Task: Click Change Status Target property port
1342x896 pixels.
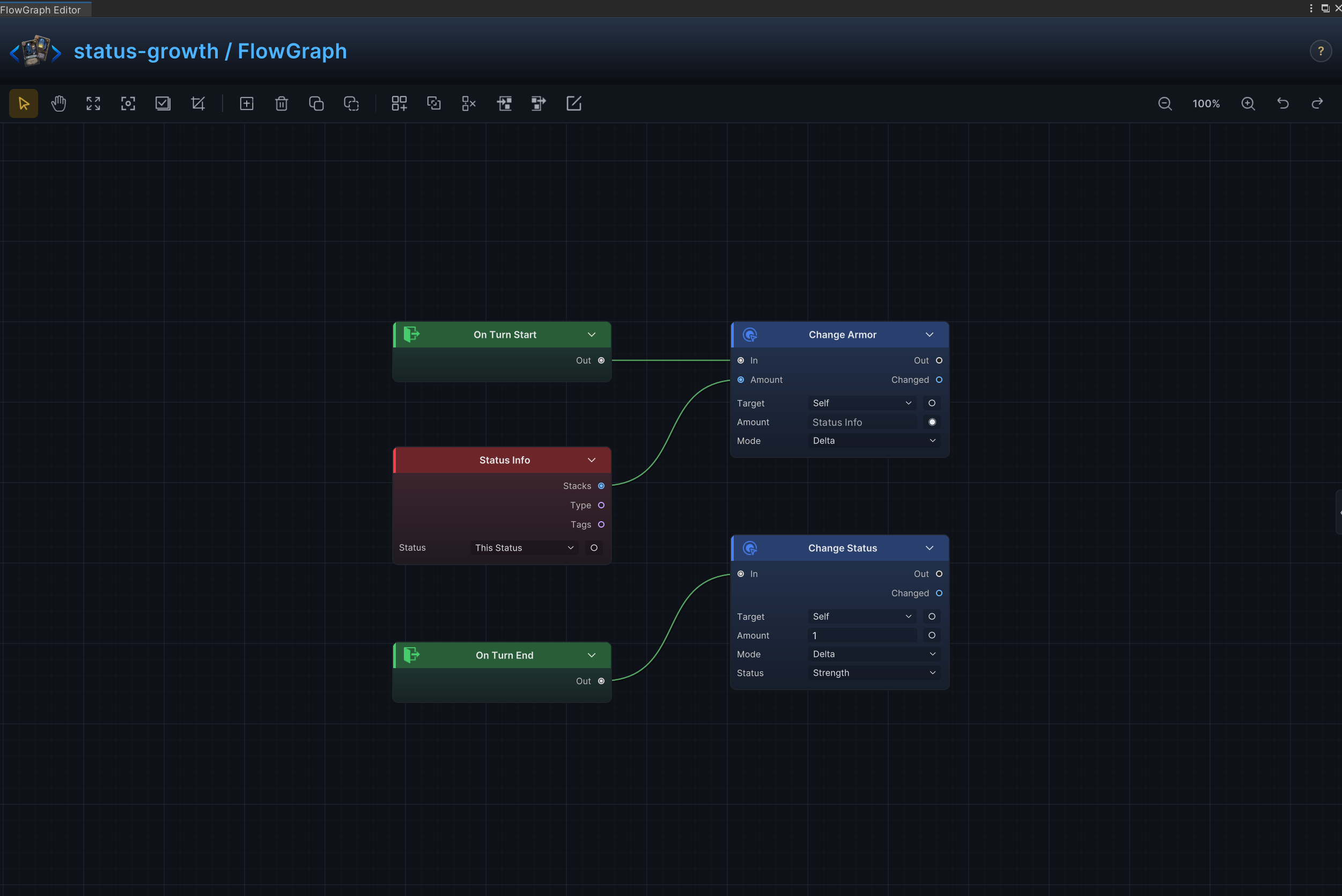Action: (932, 617)
